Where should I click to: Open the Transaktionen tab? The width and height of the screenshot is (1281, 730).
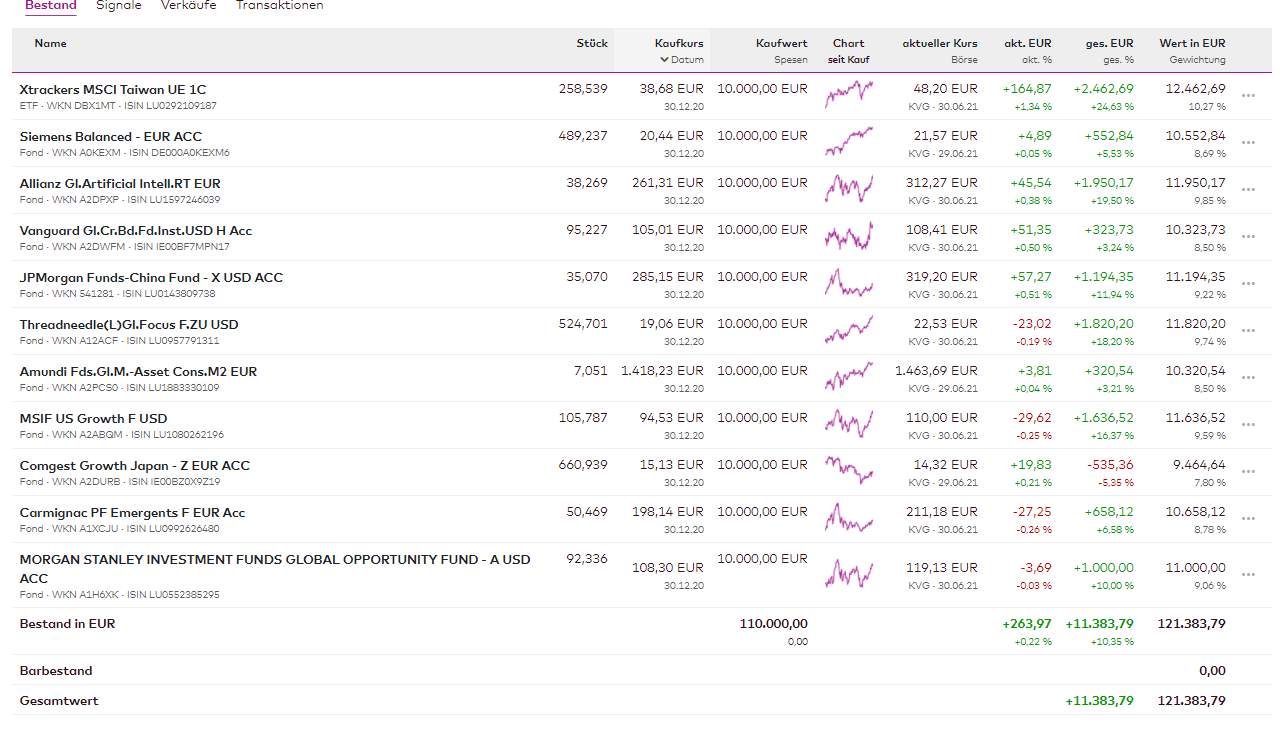[279, 6]
